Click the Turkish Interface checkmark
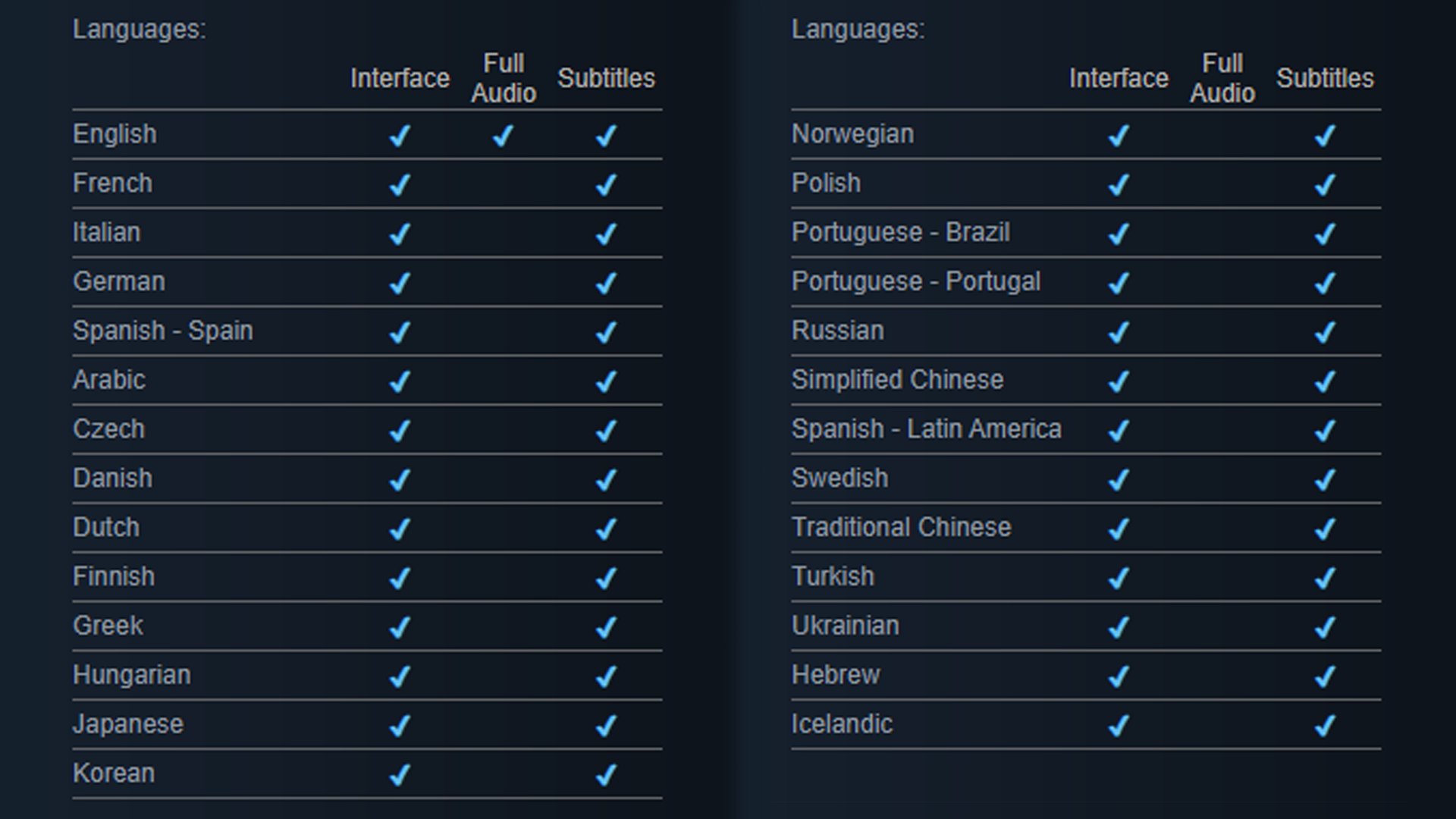 pos(1119,578)
